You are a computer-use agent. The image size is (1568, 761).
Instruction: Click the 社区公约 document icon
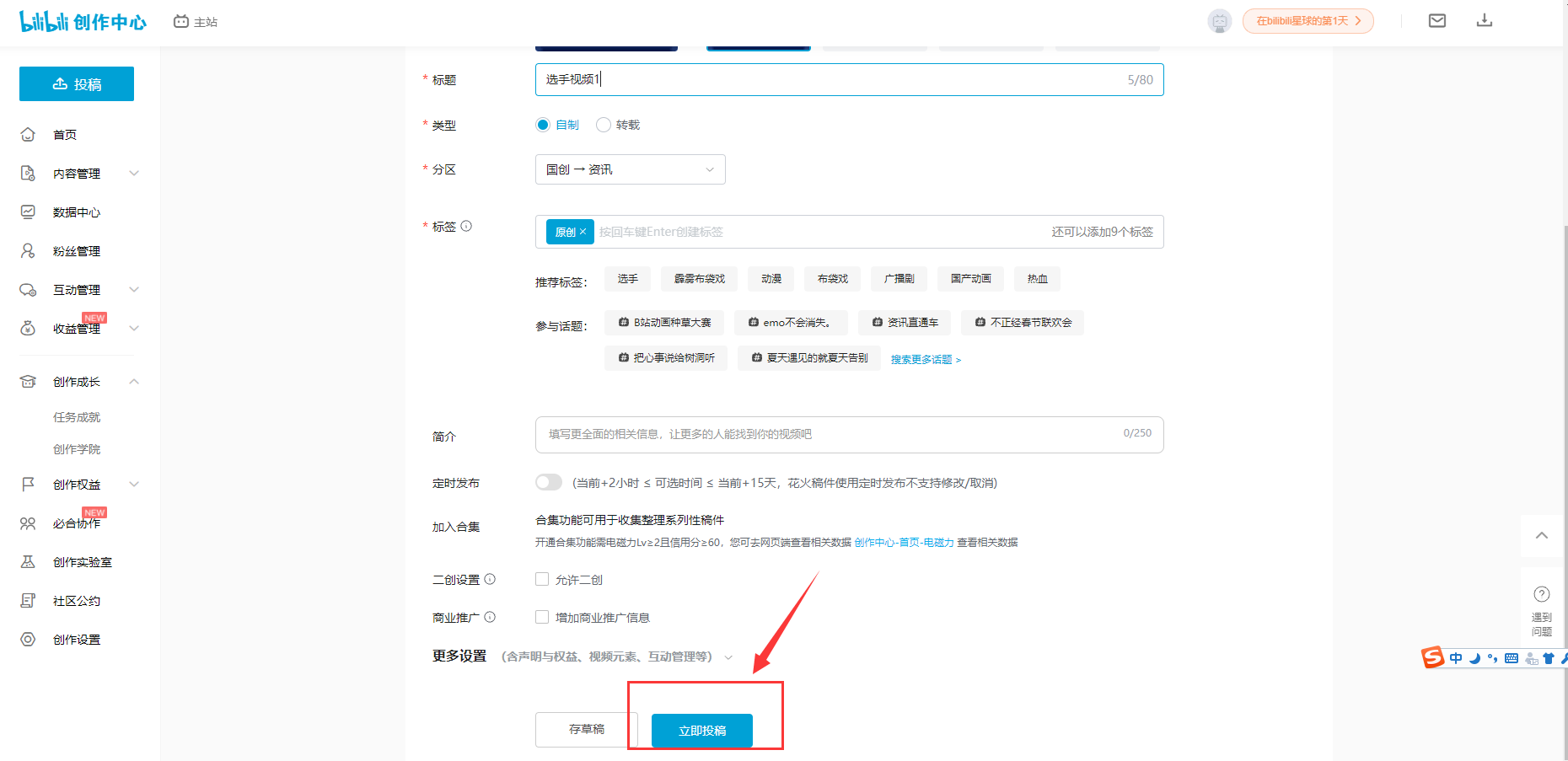(x=28, y=601)
